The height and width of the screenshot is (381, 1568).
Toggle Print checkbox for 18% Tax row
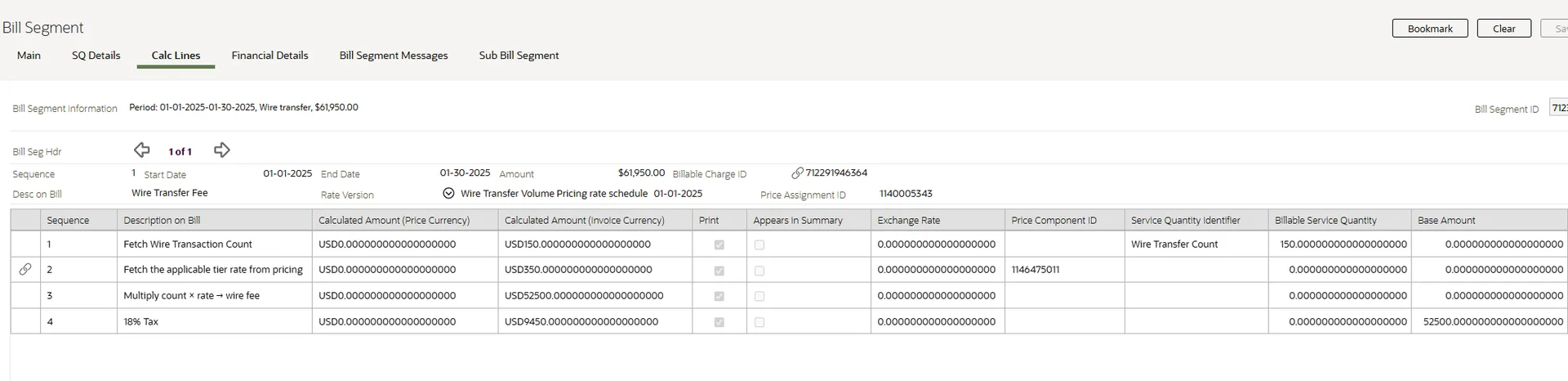tap(719, 322)
